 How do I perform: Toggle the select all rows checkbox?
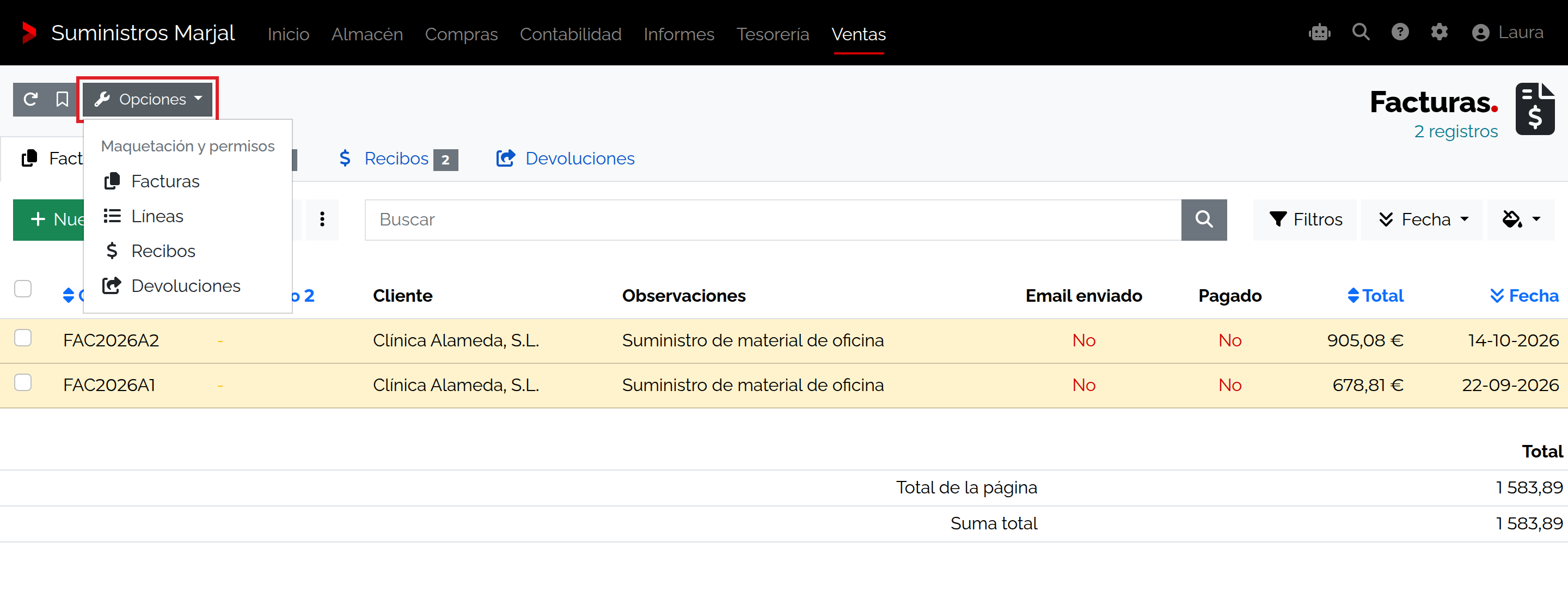23,289
